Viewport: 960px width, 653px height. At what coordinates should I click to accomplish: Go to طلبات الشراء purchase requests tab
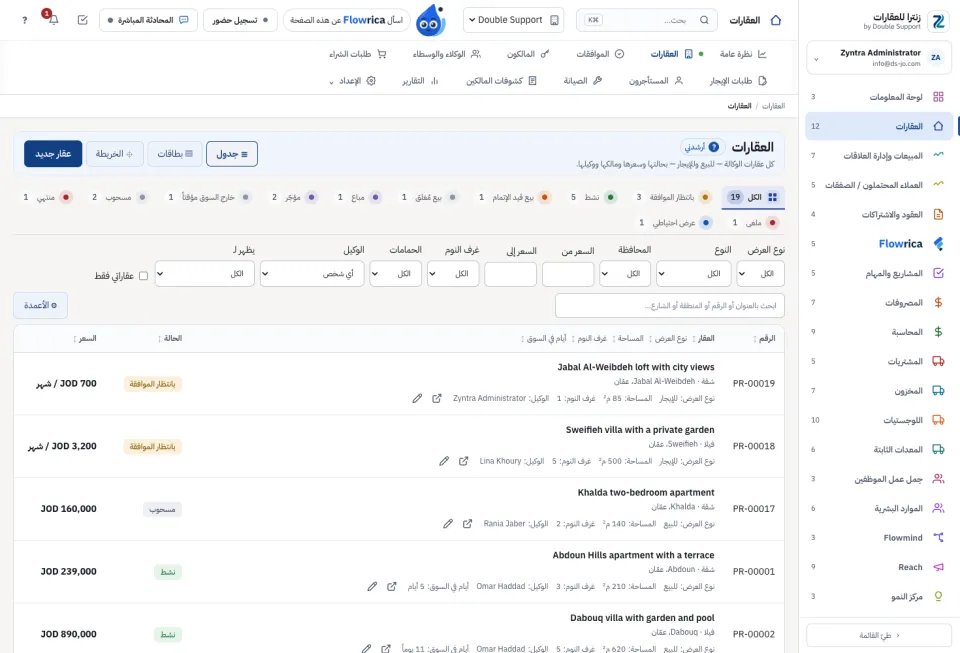358,54
